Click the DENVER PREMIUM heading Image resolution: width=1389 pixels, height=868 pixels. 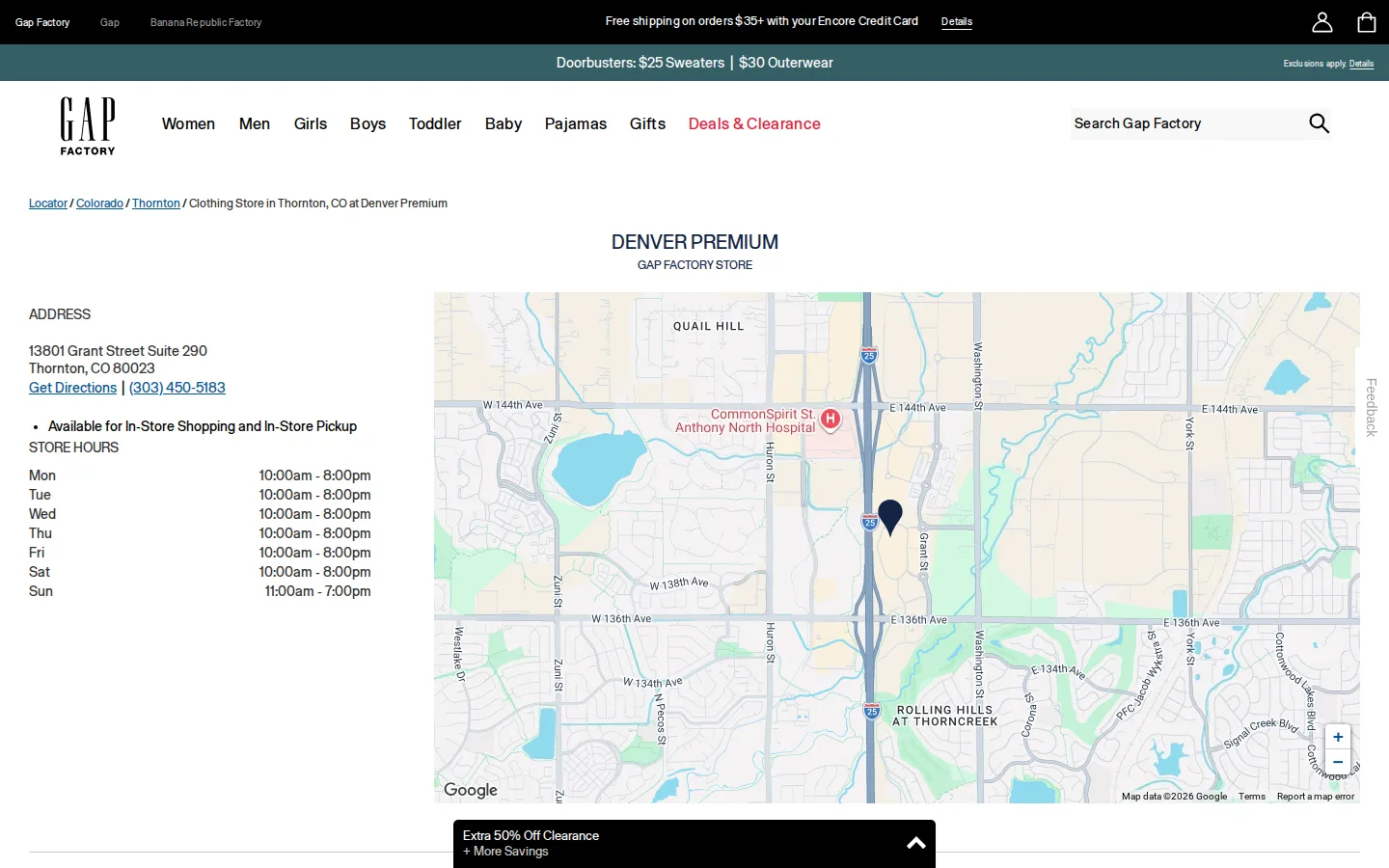coord(694,242)
